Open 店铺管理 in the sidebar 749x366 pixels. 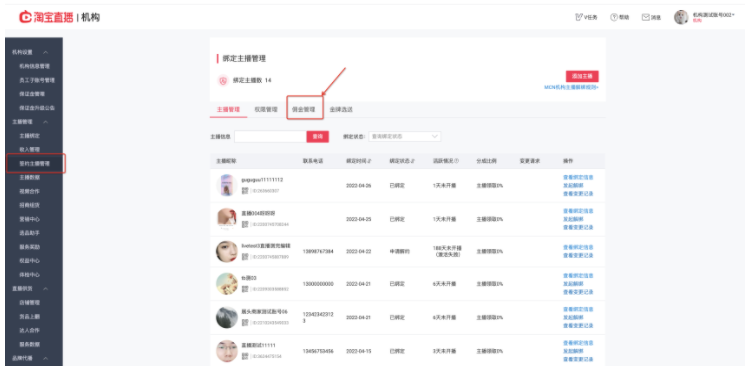click(x=29, y=302)
